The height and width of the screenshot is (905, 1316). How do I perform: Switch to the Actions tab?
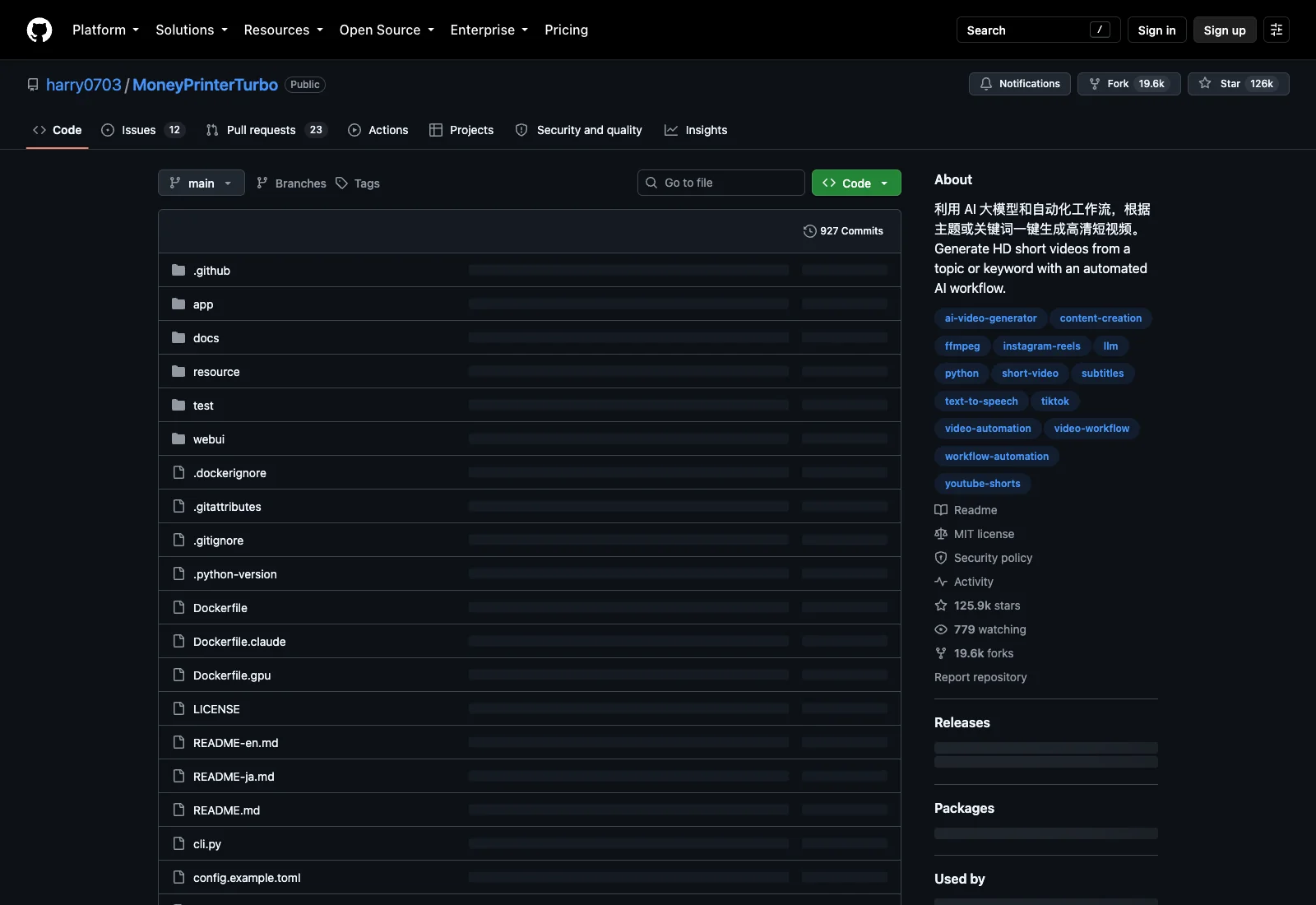[x=378, y=130]
